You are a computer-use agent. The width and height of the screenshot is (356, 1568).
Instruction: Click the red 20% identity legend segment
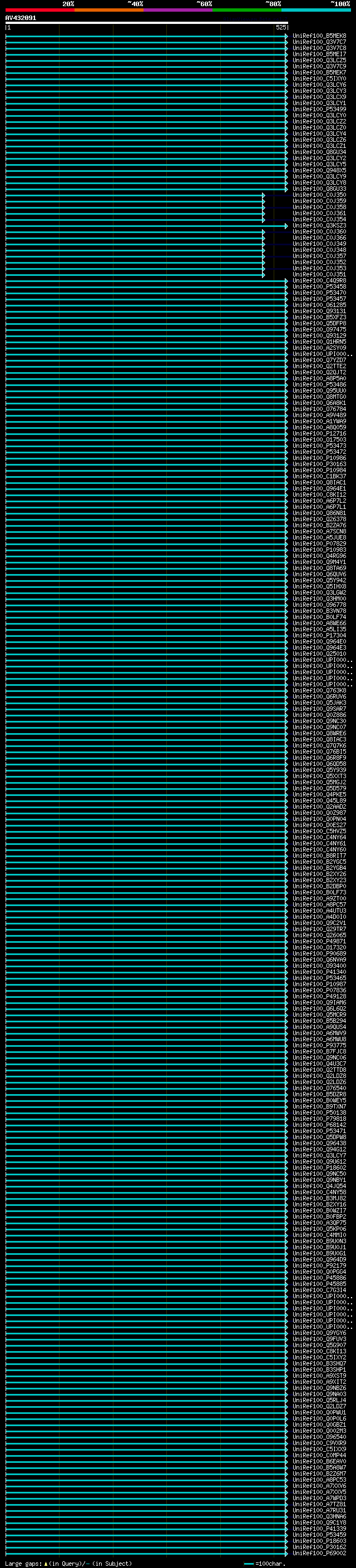point(39,10)
